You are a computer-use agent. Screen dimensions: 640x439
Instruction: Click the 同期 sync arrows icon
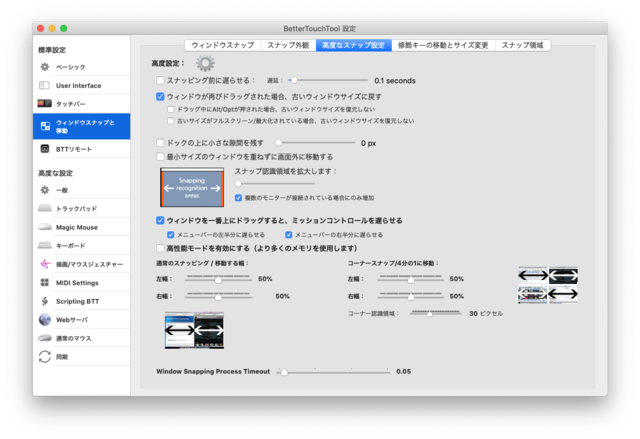[x=44, y=356]
